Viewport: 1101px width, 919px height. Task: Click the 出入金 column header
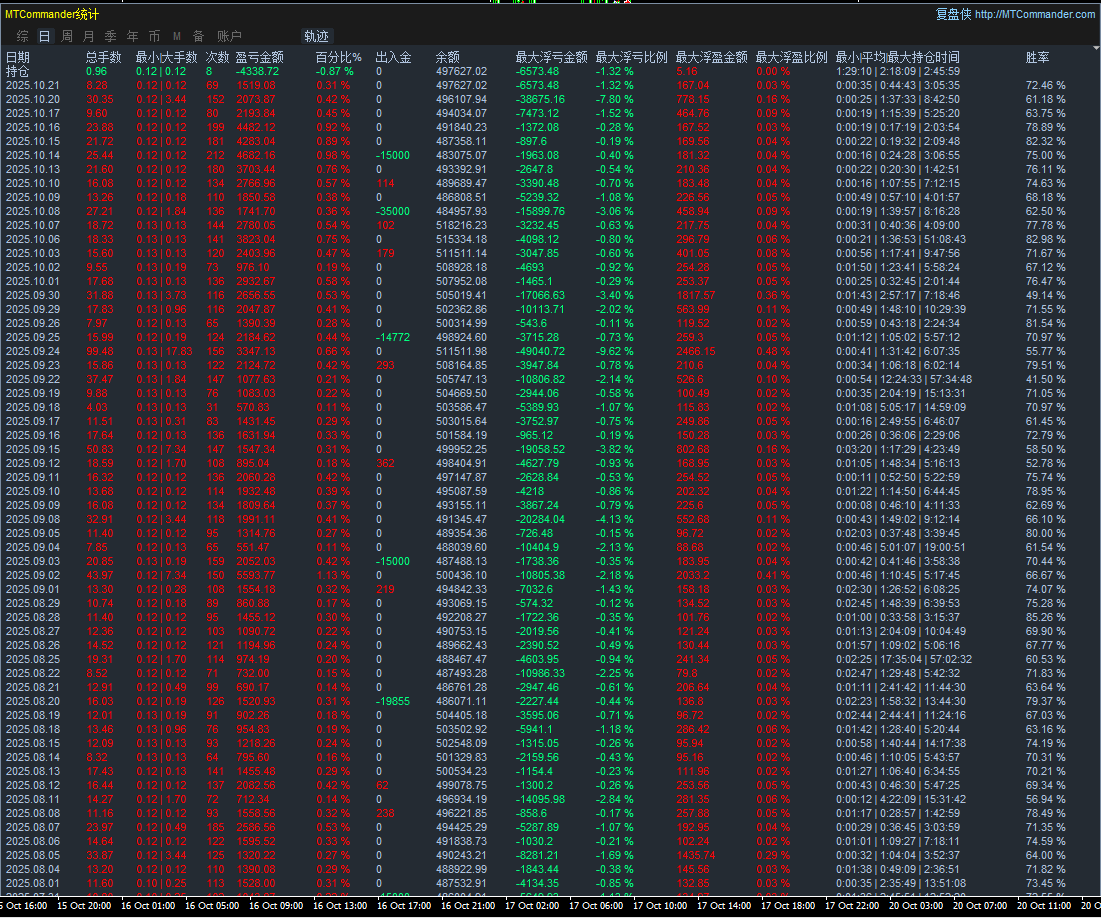(x=393, y=58)
